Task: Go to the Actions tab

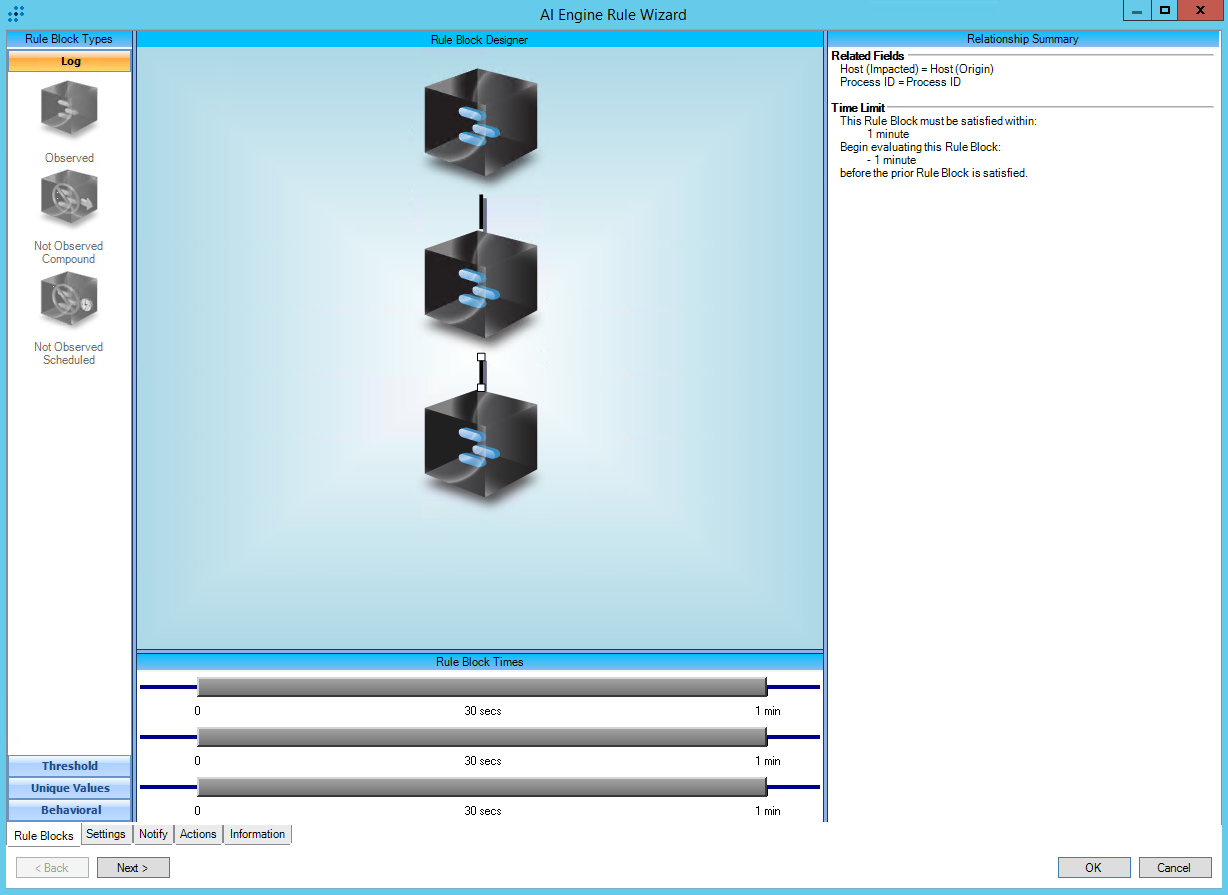Action: point(198,834)
